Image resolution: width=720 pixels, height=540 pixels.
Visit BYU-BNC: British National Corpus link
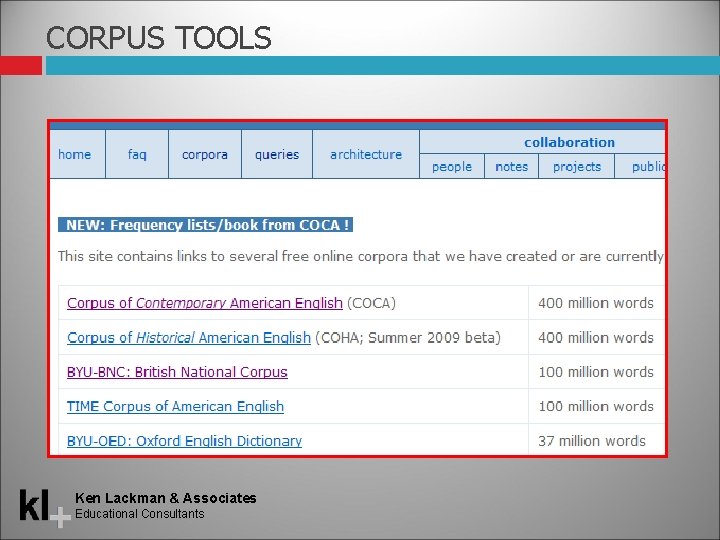tap(177, 372)
